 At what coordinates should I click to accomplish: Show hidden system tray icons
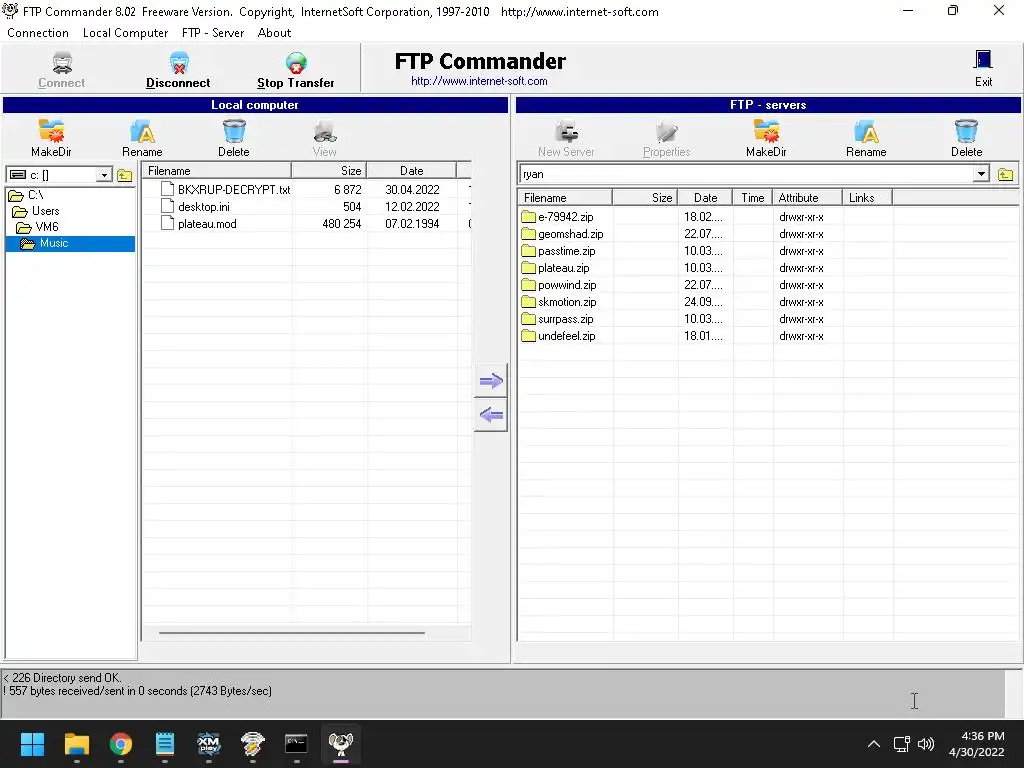(874, 744)
